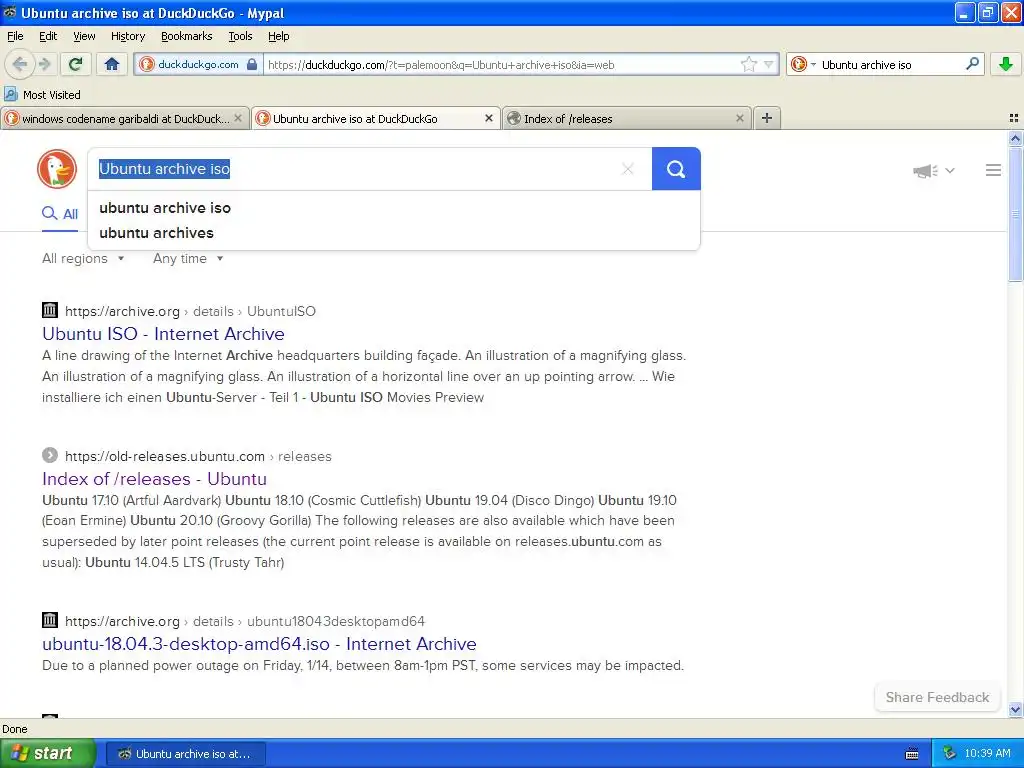This screenshot has width=1024, height=768.
Task: Click the duckduckgo.com identity box
Action: click(x=198, y=65)
